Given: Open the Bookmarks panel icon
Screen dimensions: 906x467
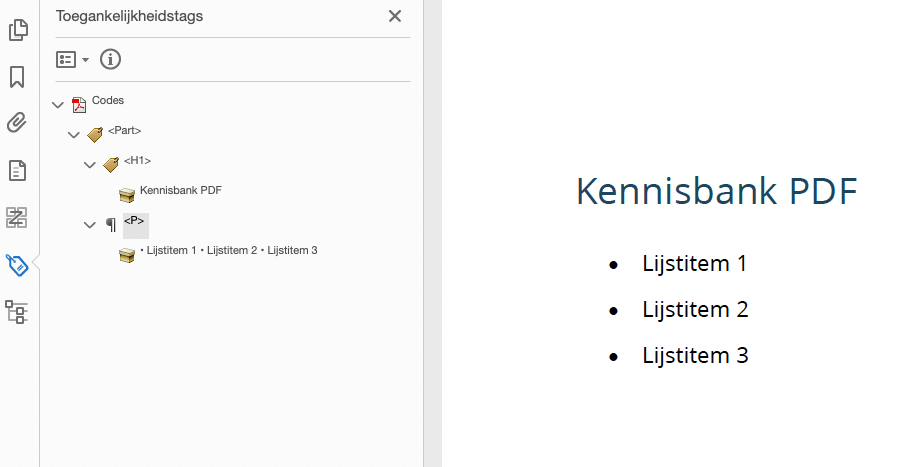Looking at the screenshot, I should (17, 77).
